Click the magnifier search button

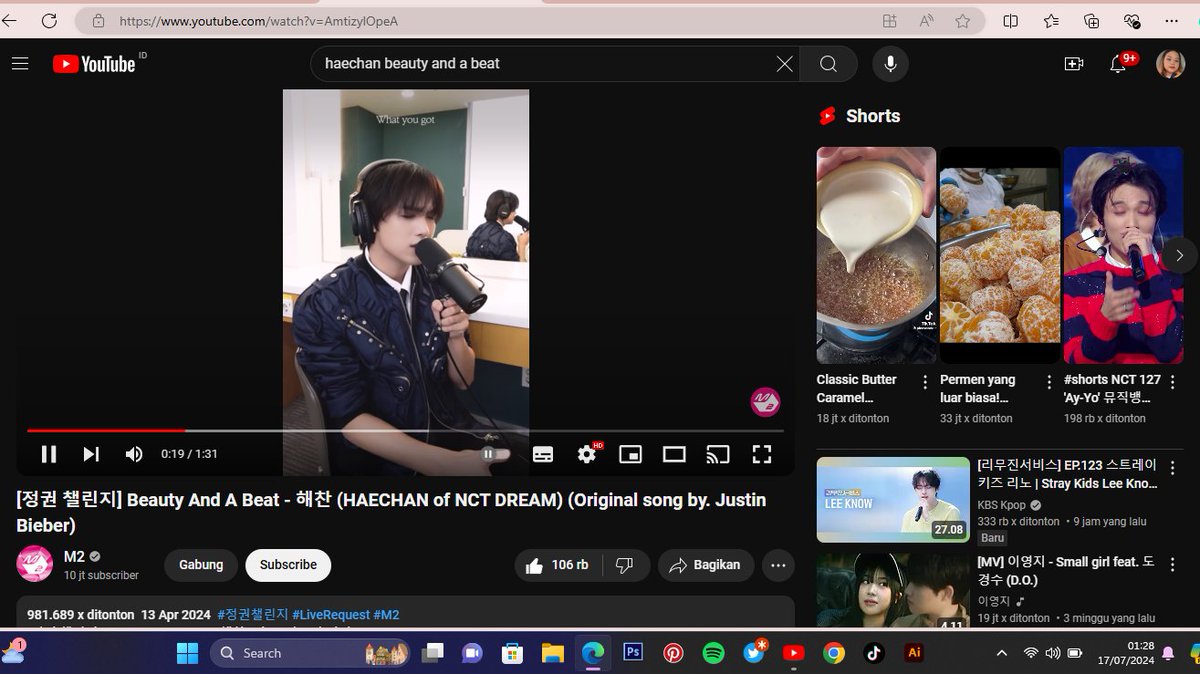[x=828, y=64]
